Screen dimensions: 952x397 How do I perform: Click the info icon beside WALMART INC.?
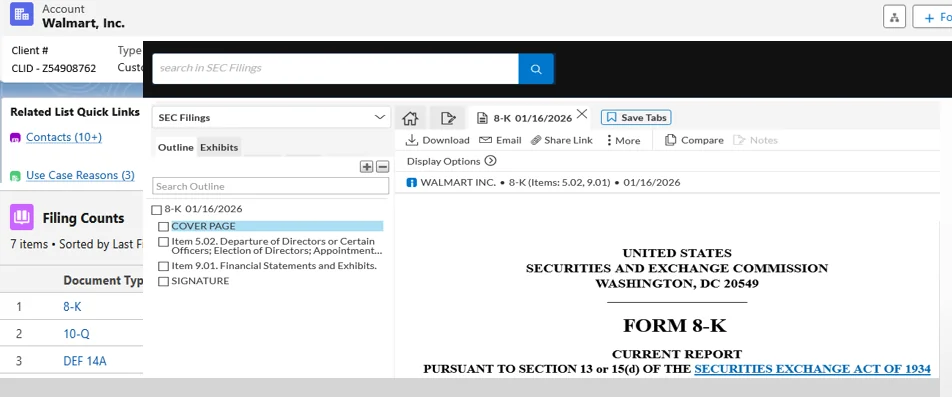point(412,182)
